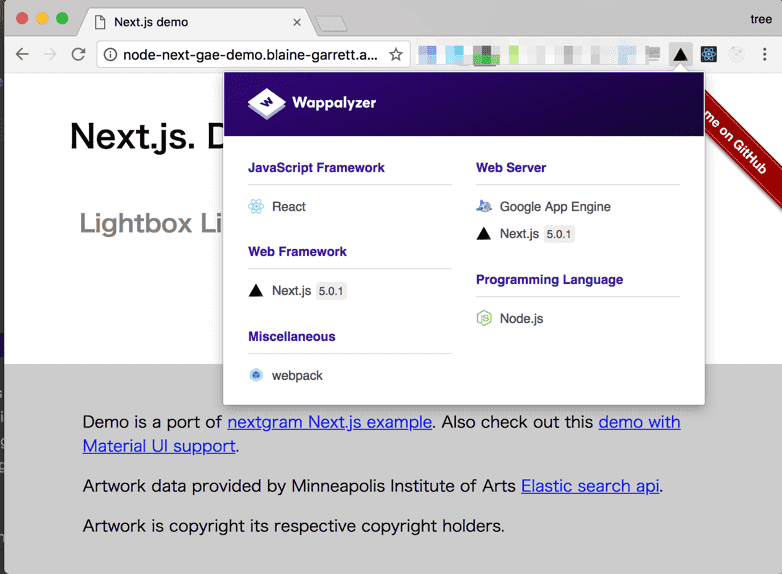Open the Elastic search api link
The height and width of the screenshot is (574, 782).
tap(590, 486)
